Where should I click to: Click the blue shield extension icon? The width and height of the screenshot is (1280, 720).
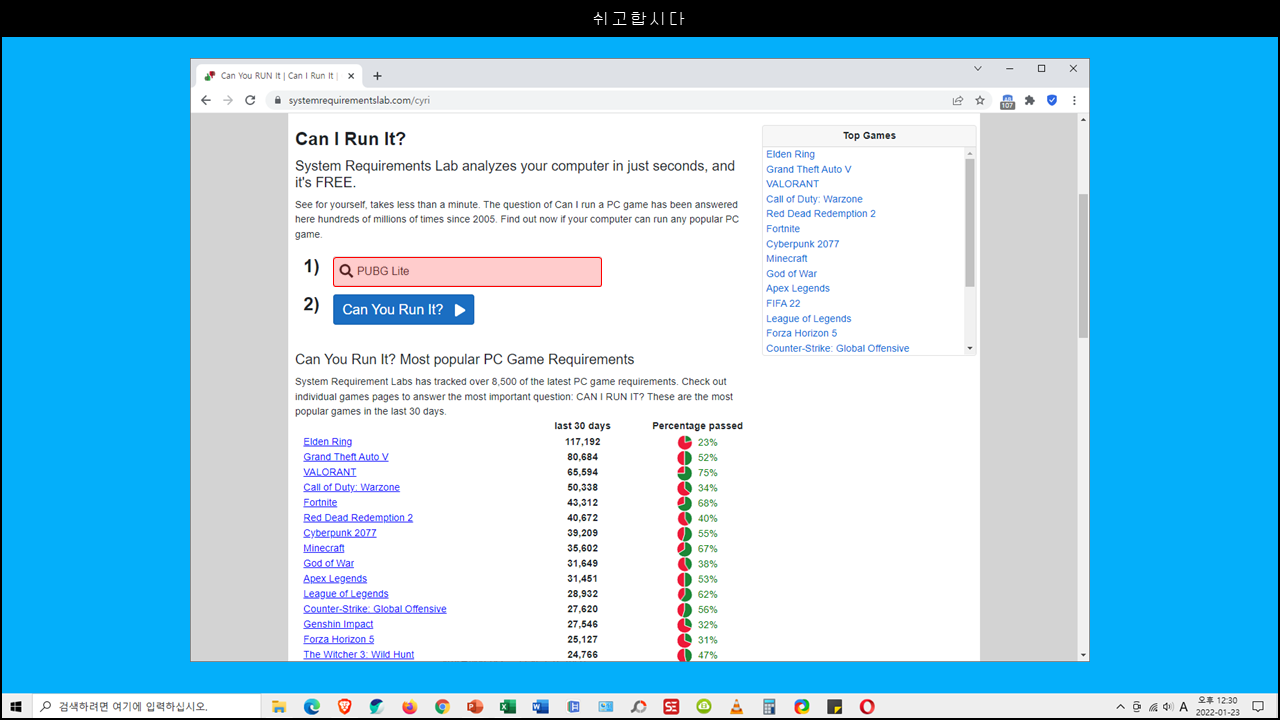pyautogui.click(x=1052, y=100)
